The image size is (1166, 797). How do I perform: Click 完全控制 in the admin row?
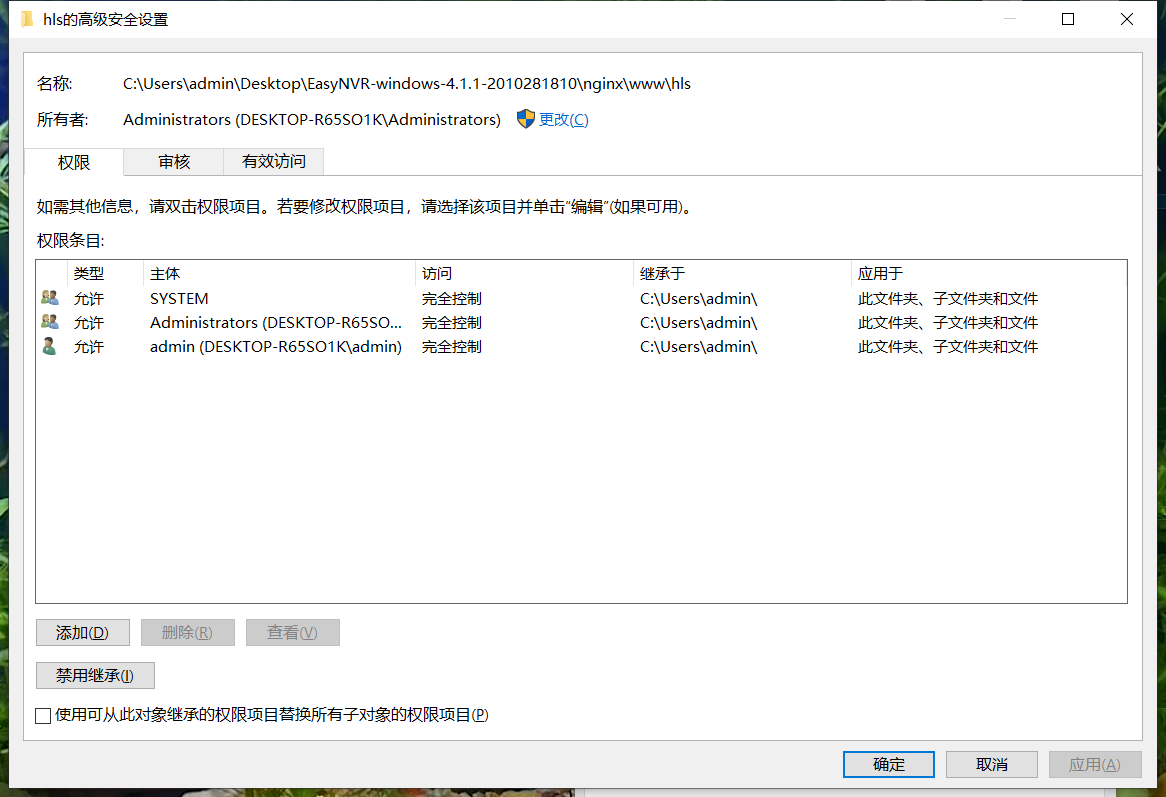451,346
